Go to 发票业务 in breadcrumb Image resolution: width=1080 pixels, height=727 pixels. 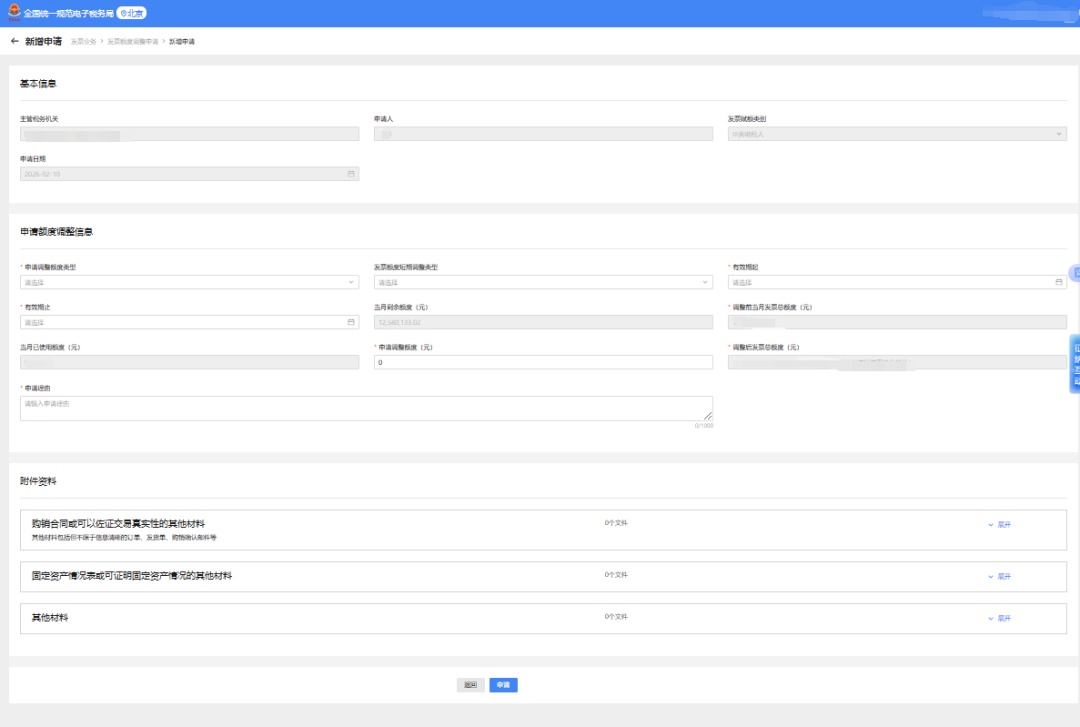pos(83,42)
